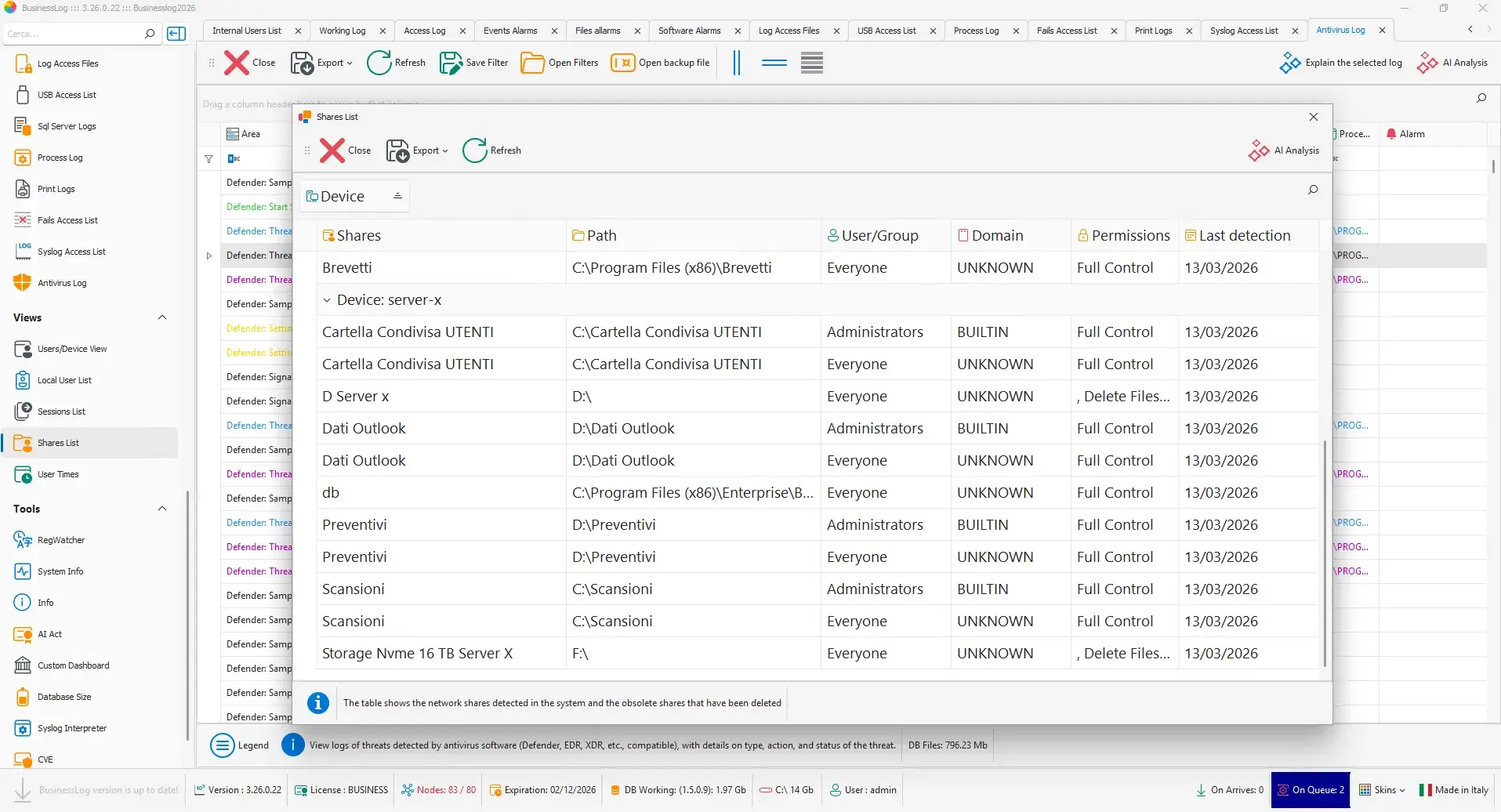Screen dimensions: 1501x812
Task: Click the Shares List vertical scrollbar
Action: coord(1325,553)
